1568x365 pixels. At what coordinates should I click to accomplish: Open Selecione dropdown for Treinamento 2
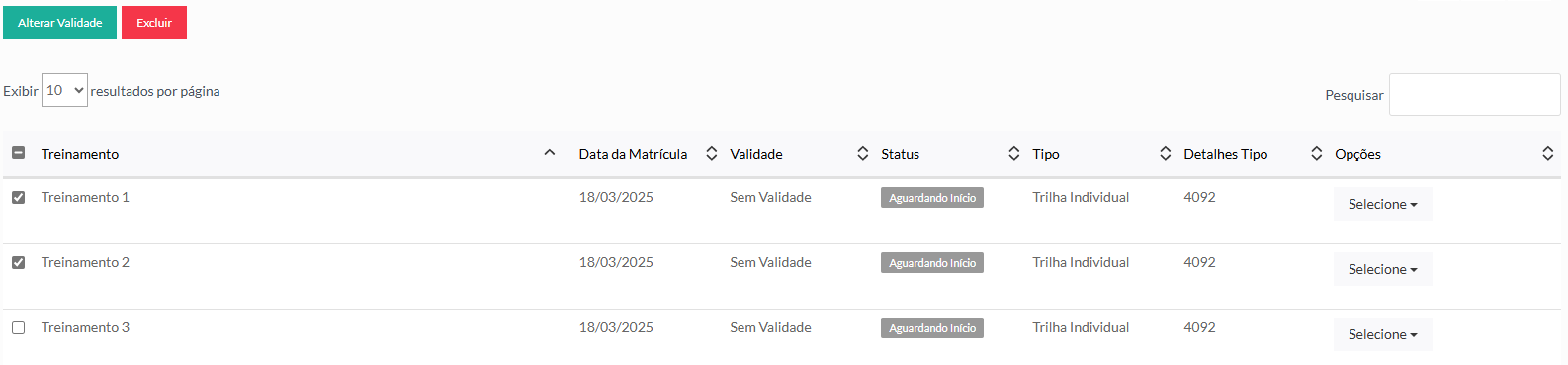tap(1382, 269)
